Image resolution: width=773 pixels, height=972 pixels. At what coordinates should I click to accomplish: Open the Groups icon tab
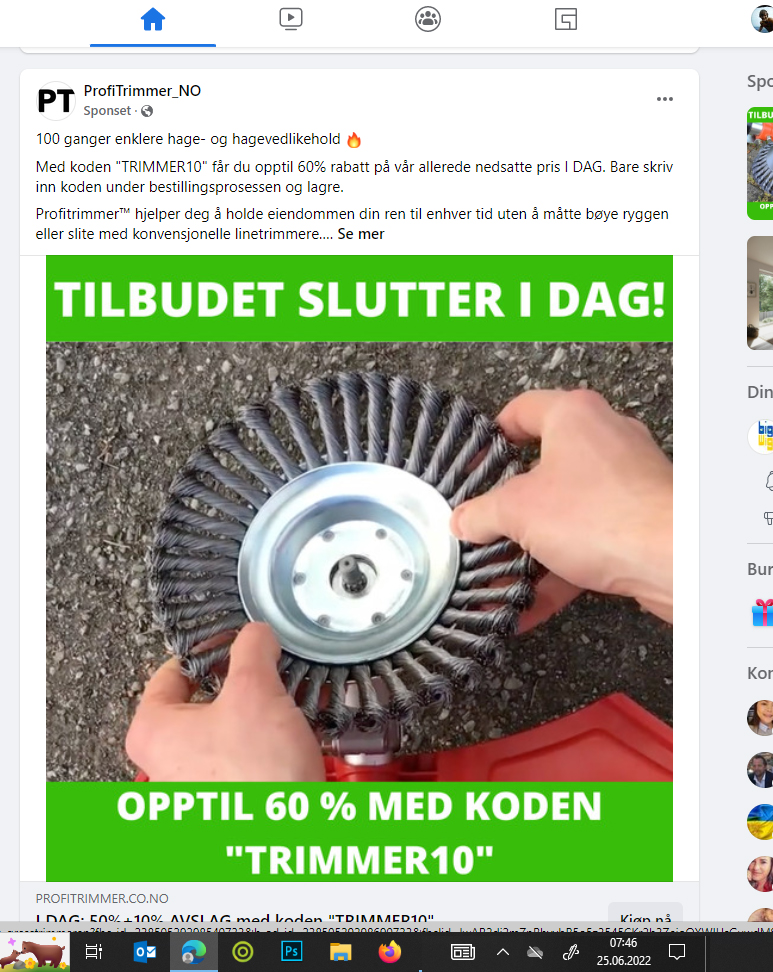point(428,19)
